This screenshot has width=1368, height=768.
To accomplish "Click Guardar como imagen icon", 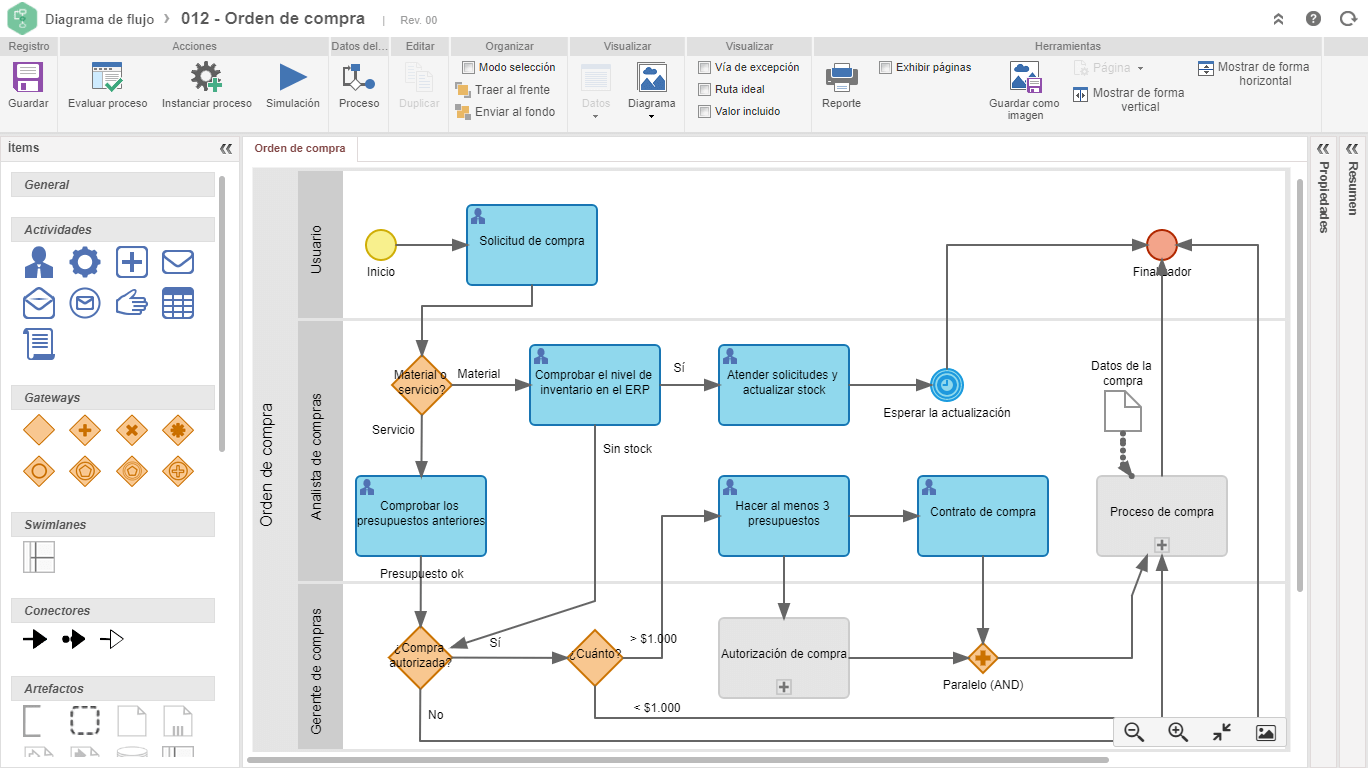I will pos(1025,78).
